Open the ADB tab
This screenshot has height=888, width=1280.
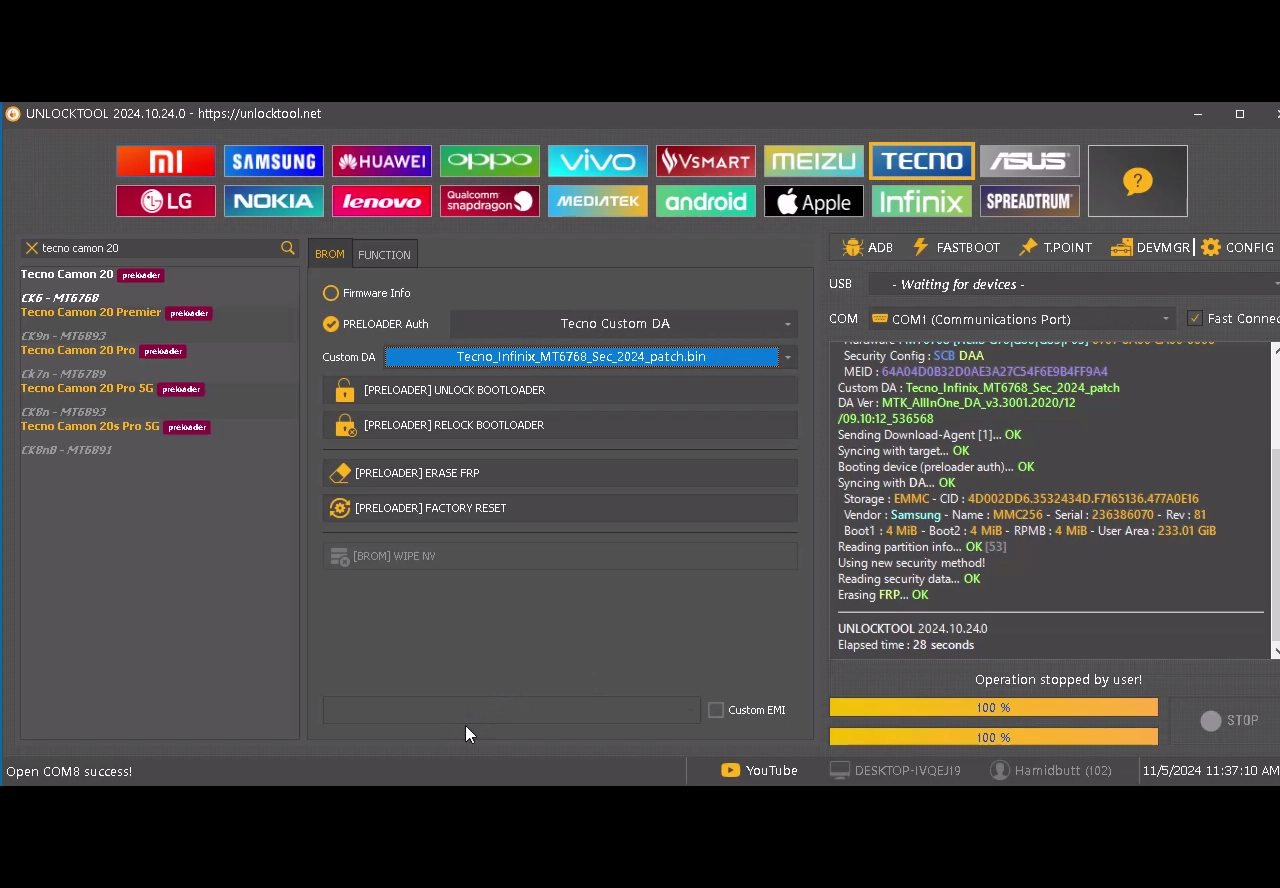(x=868, y=247)
